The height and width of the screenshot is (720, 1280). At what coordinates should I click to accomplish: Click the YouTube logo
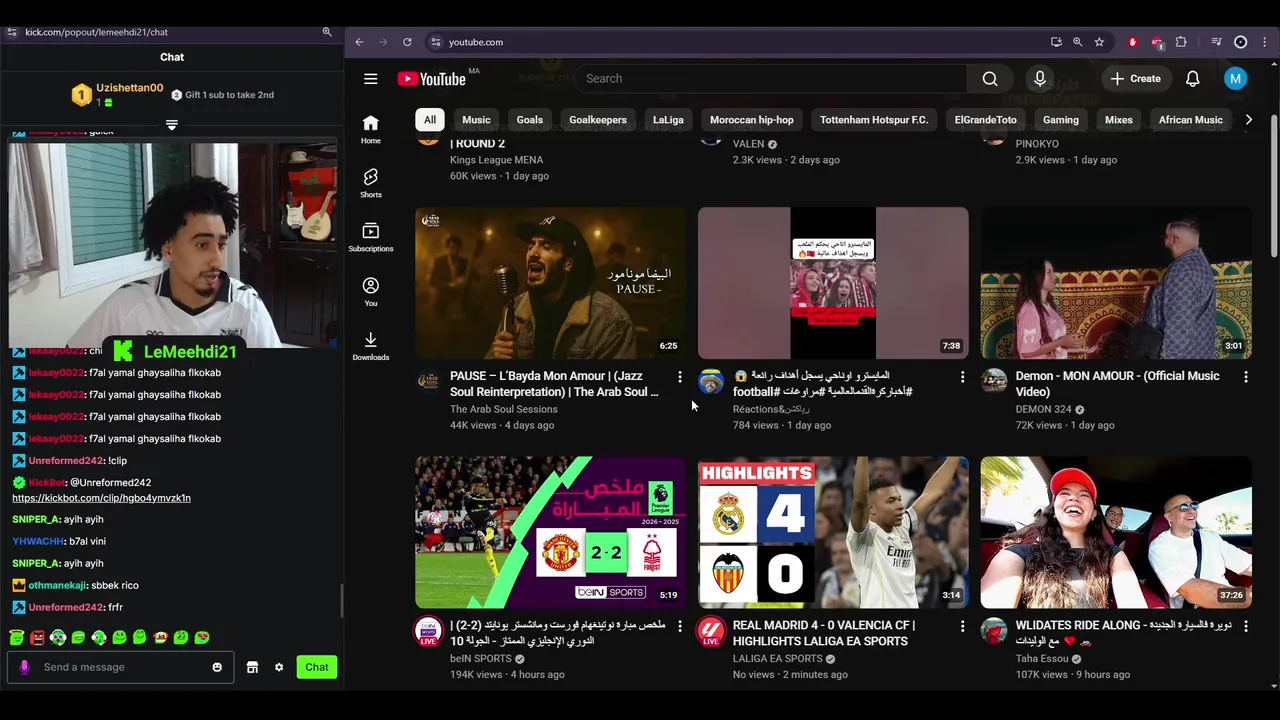tap(432, 79)
